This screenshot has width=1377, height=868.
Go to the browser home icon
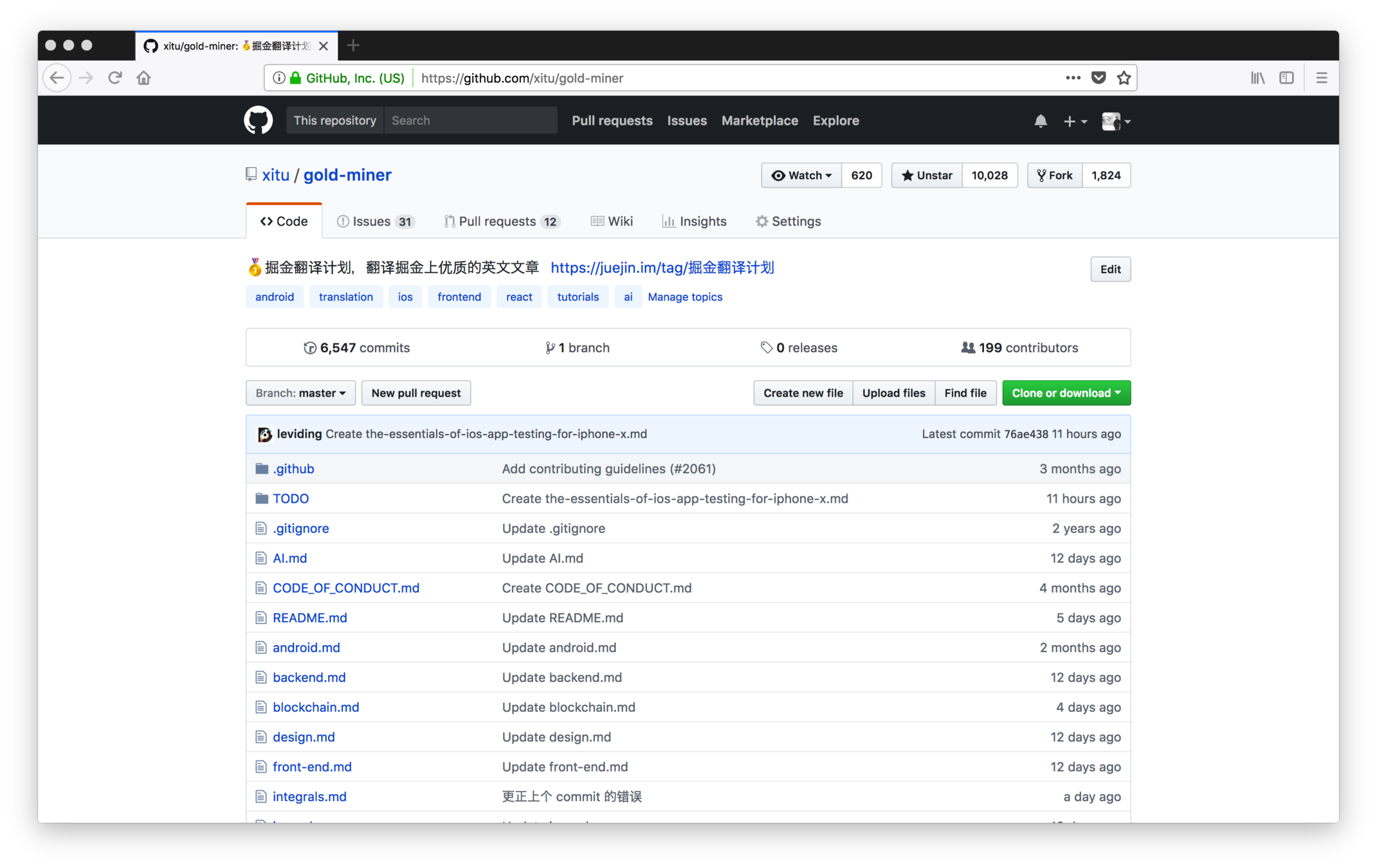tap(143, 78)
